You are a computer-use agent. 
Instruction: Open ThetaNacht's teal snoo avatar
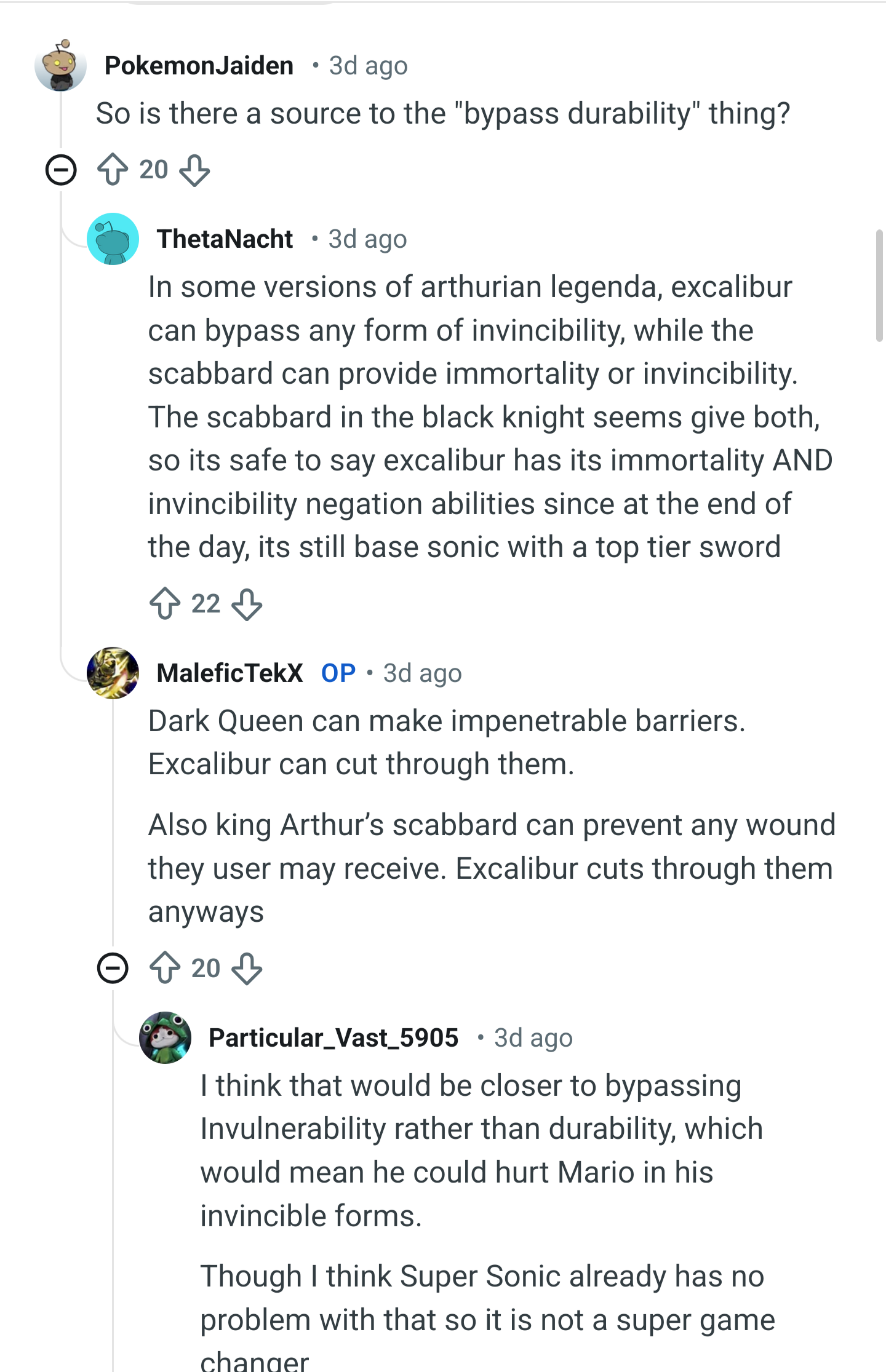[x=113, y=239]
